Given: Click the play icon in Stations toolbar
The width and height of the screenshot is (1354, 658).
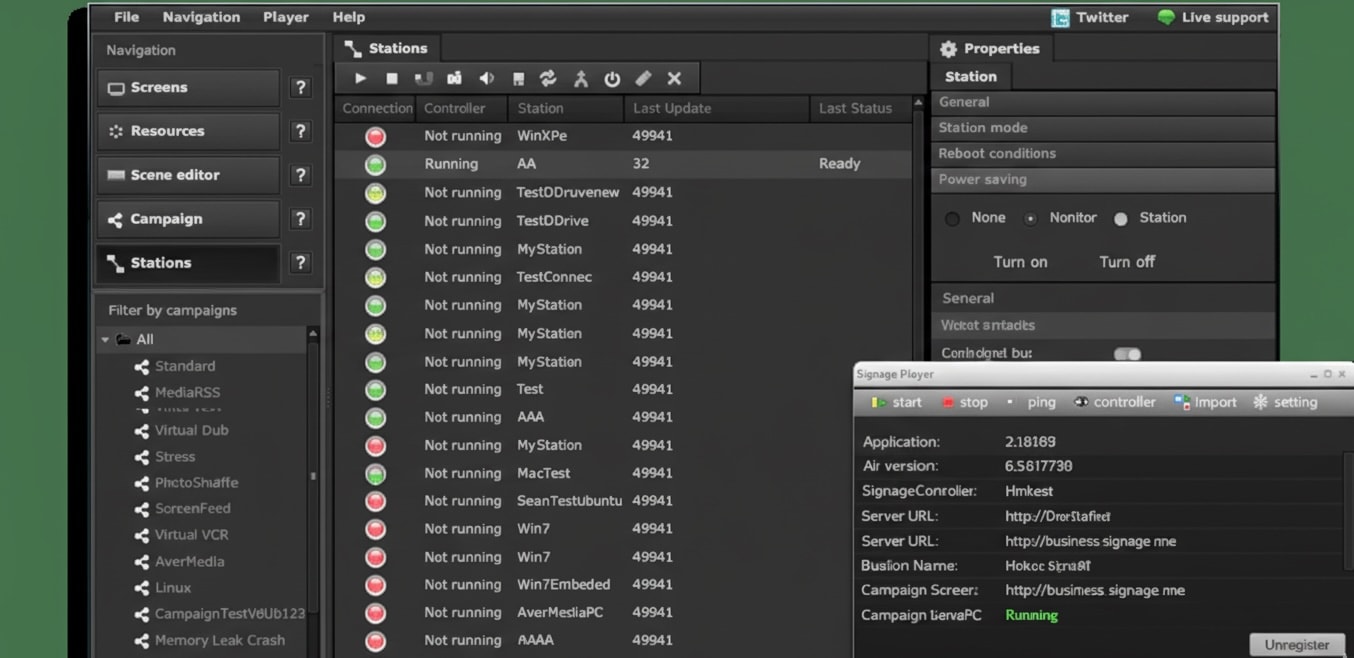Looking at the screenshot, I should (361, 78).
